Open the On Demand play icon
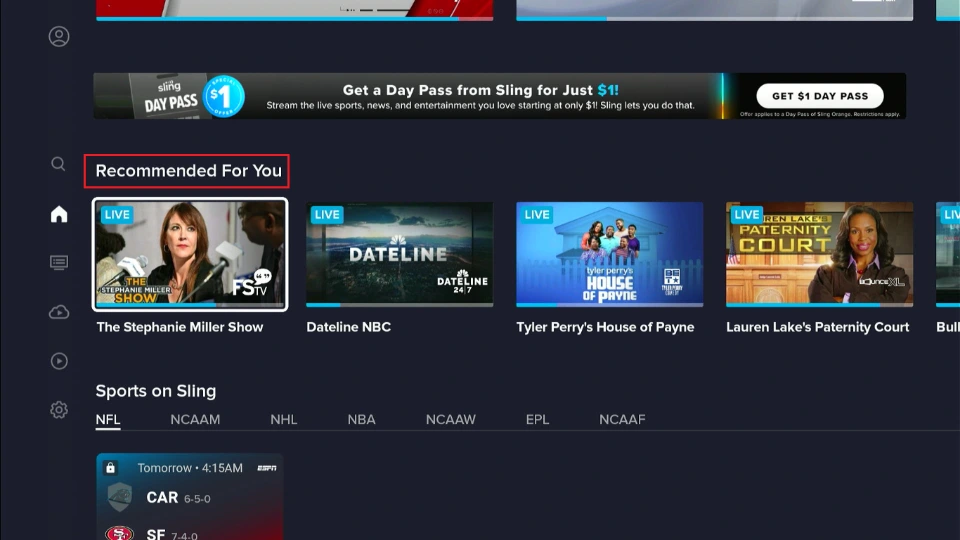 tap(59, 361)
